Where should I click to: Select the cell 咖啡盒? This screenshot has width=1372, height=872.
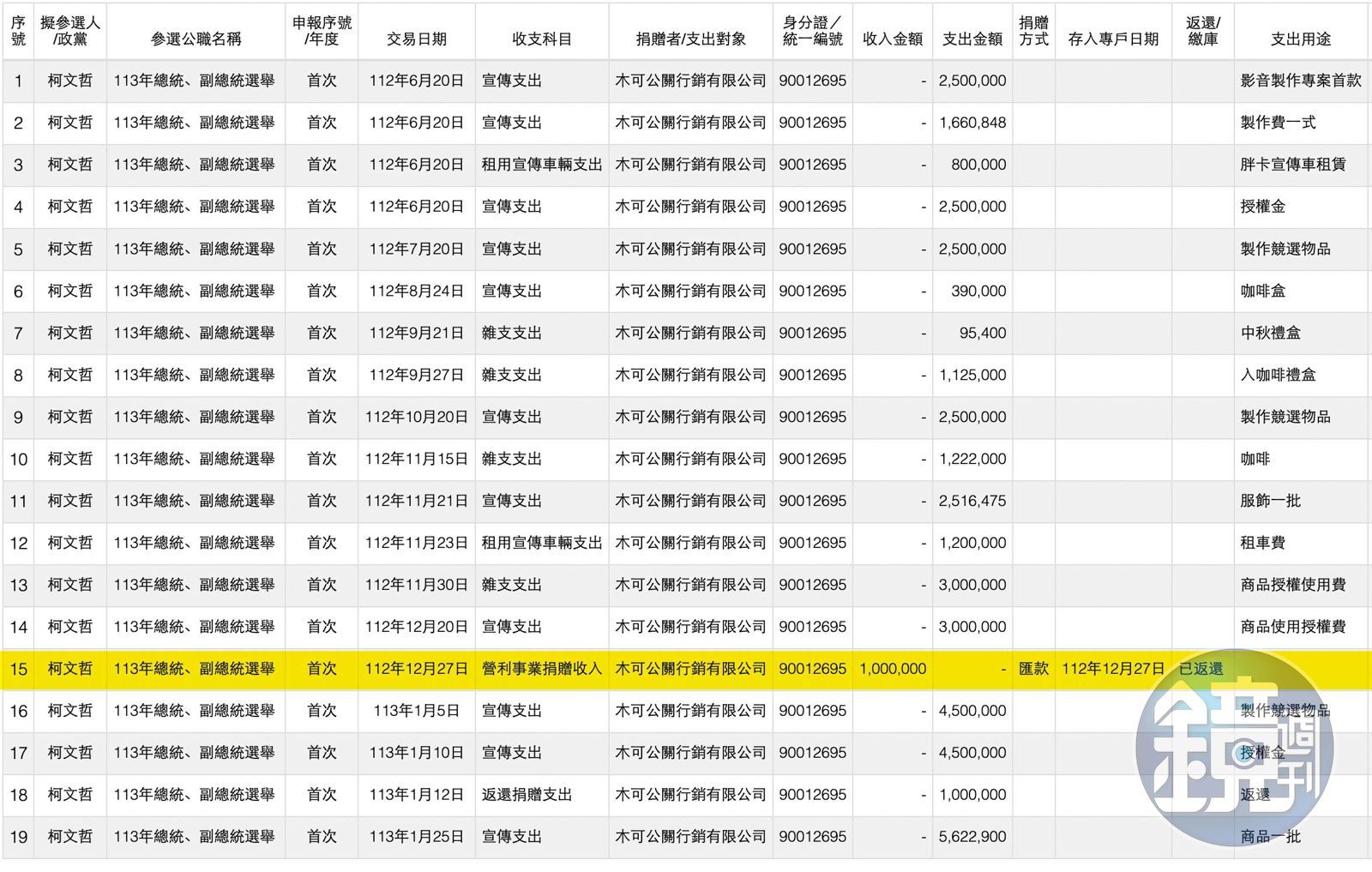(1263, 291)
